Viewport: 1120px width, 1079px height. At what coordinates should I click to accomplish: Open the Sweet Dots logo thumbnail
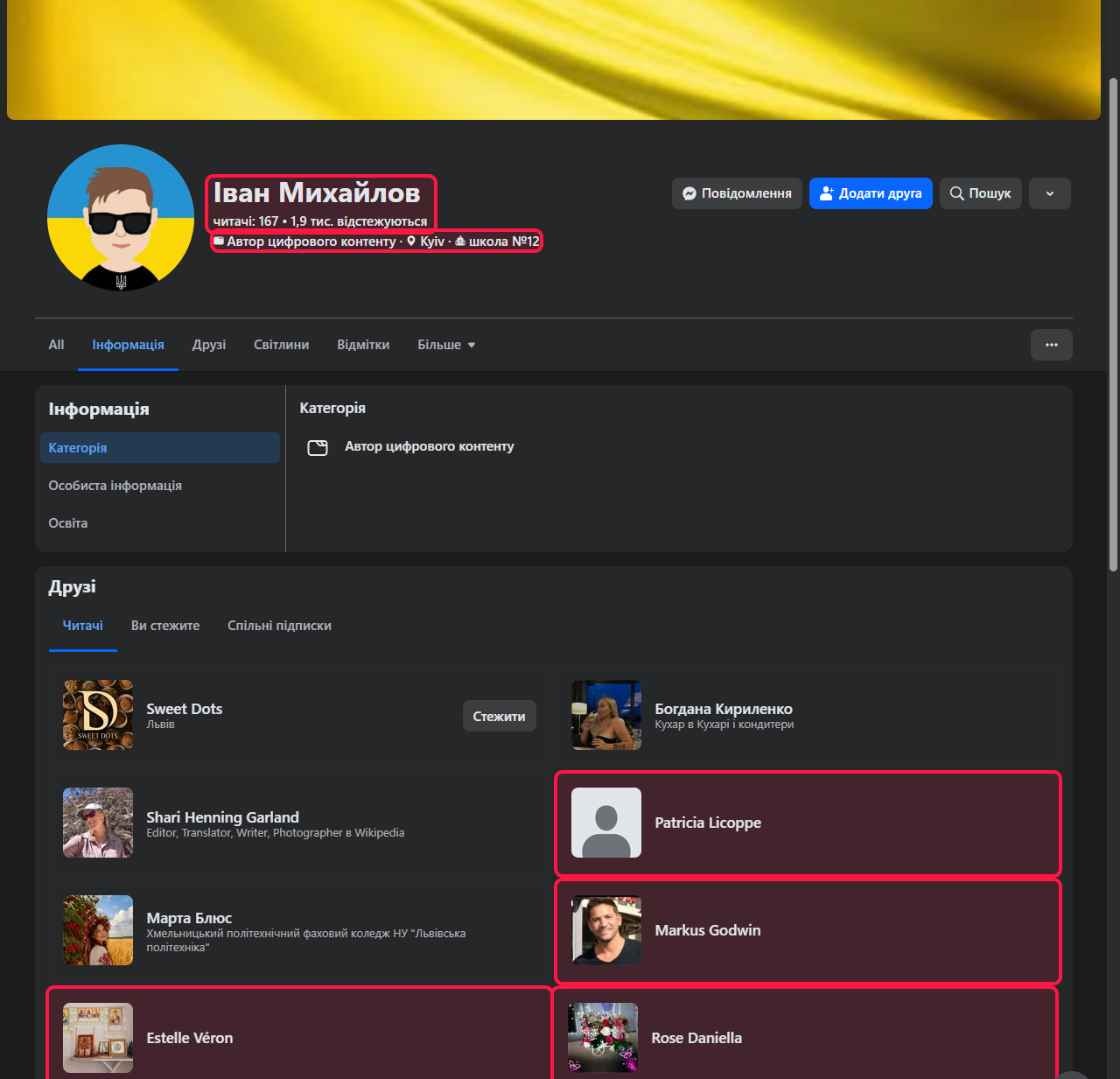pyautogui.click(x=98, y=715)
